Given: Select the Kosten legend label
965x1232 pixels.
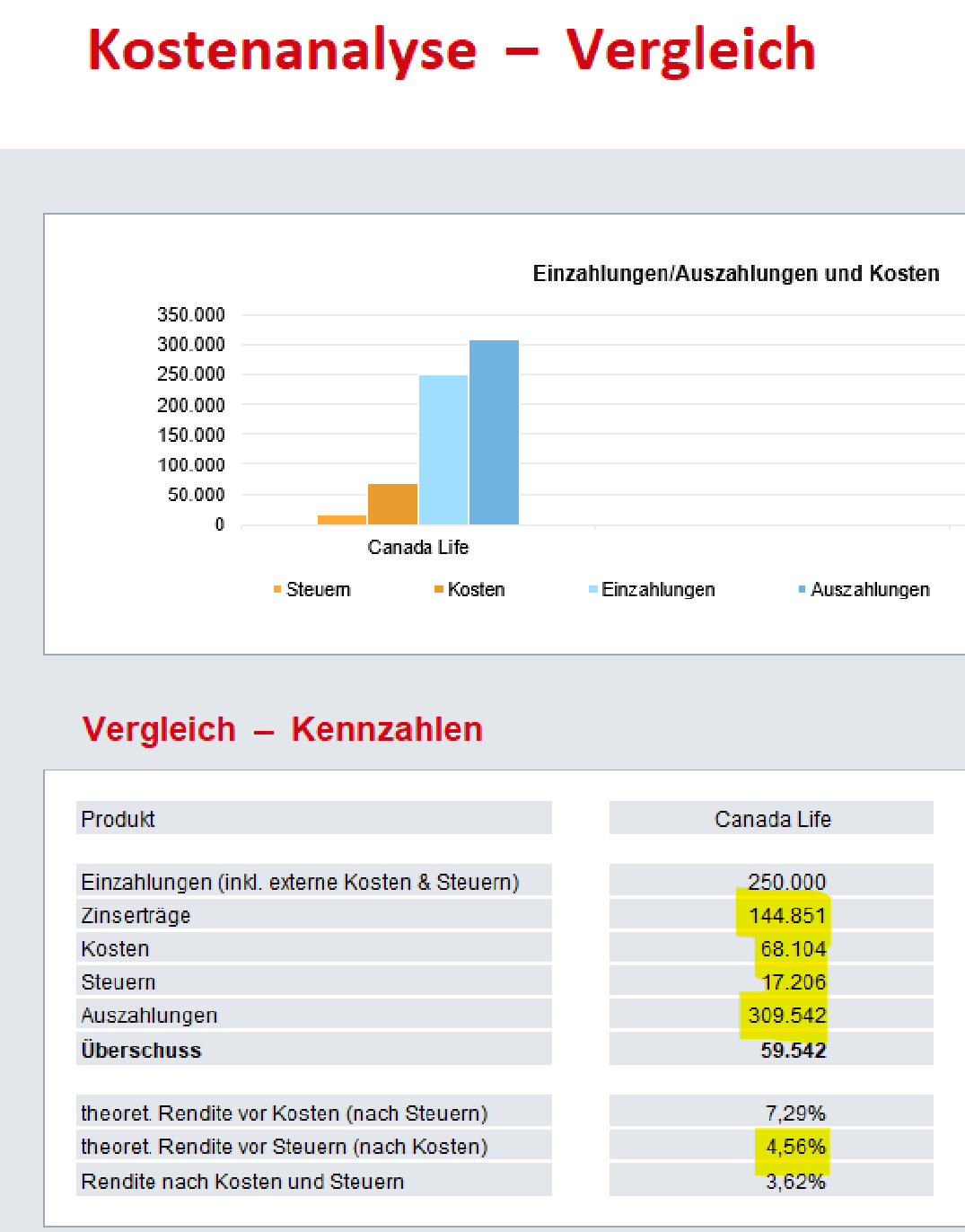Looking at the screenshot, I should click(x=477, y=590).
